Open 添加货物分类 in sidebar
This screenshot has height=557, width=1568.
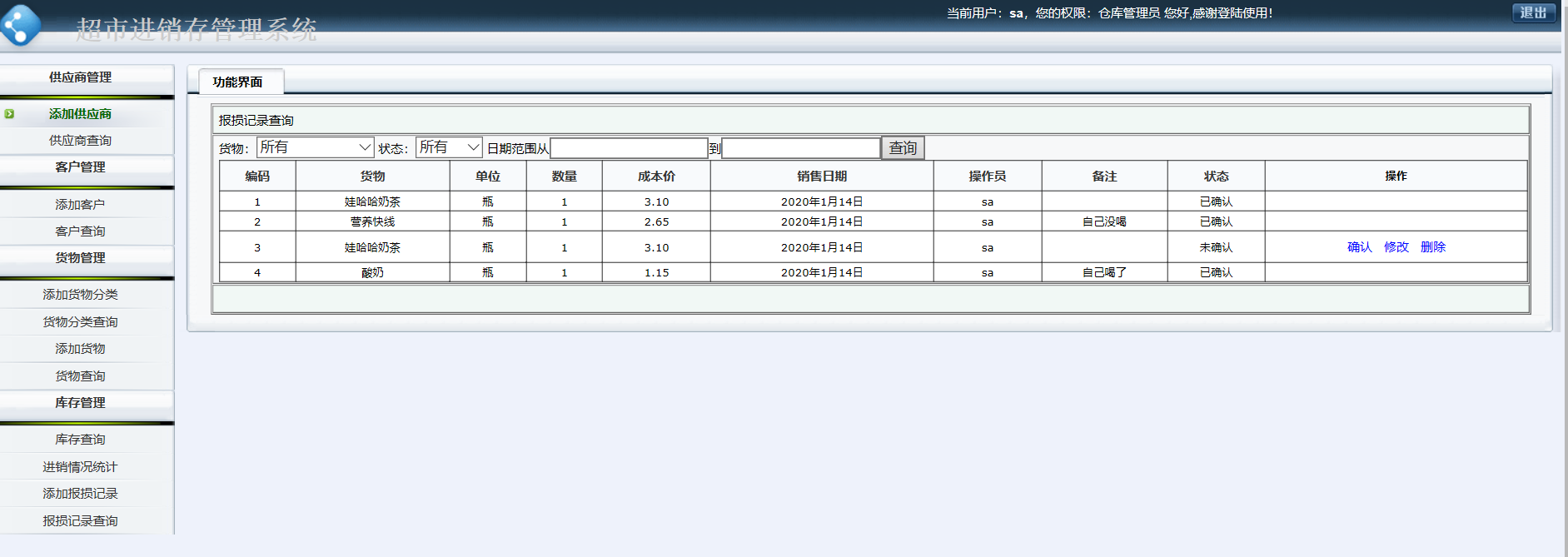click(80, 295)
